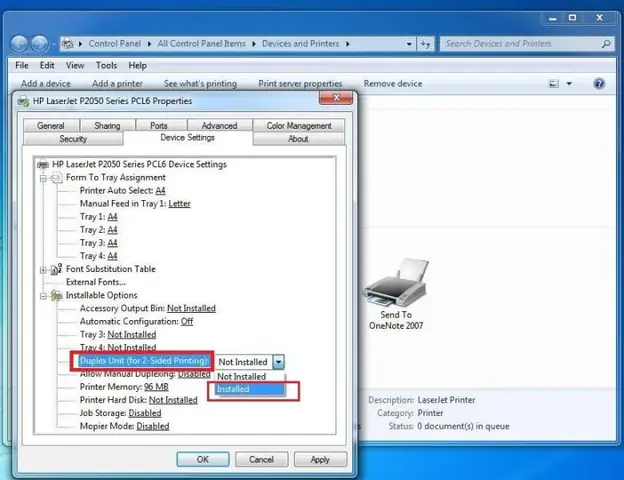
Task: Switch to the Security tab
Action: coord(73,139)
